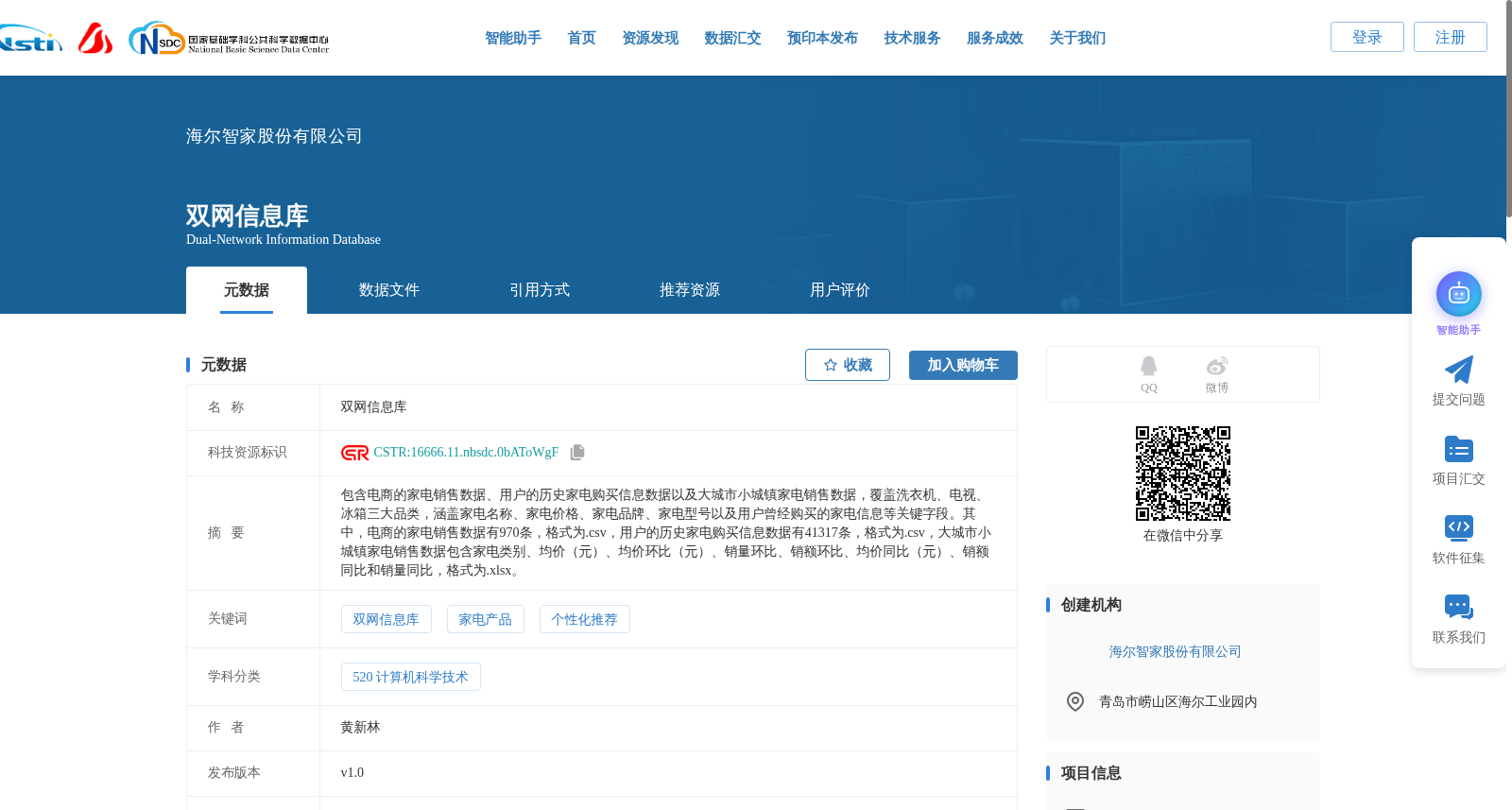Select the 个性化推荐 keyword tag
This screenshot has width=1512, height=810.
click(x=584, y=619)
